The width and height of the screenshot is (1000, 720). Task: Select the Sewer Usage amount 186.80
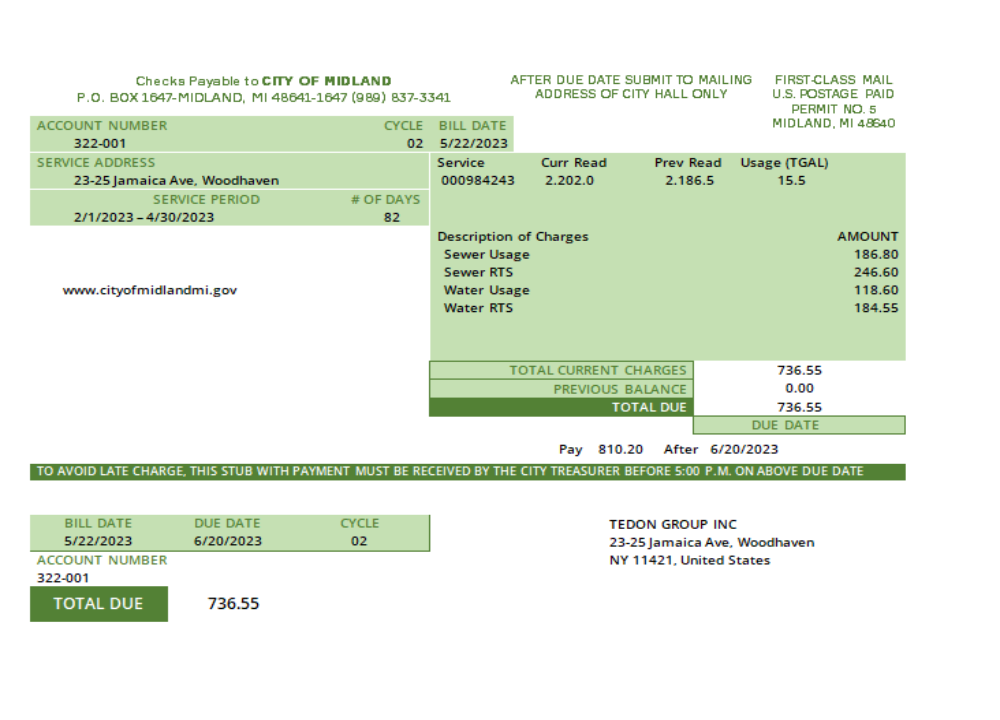[876, 254]
